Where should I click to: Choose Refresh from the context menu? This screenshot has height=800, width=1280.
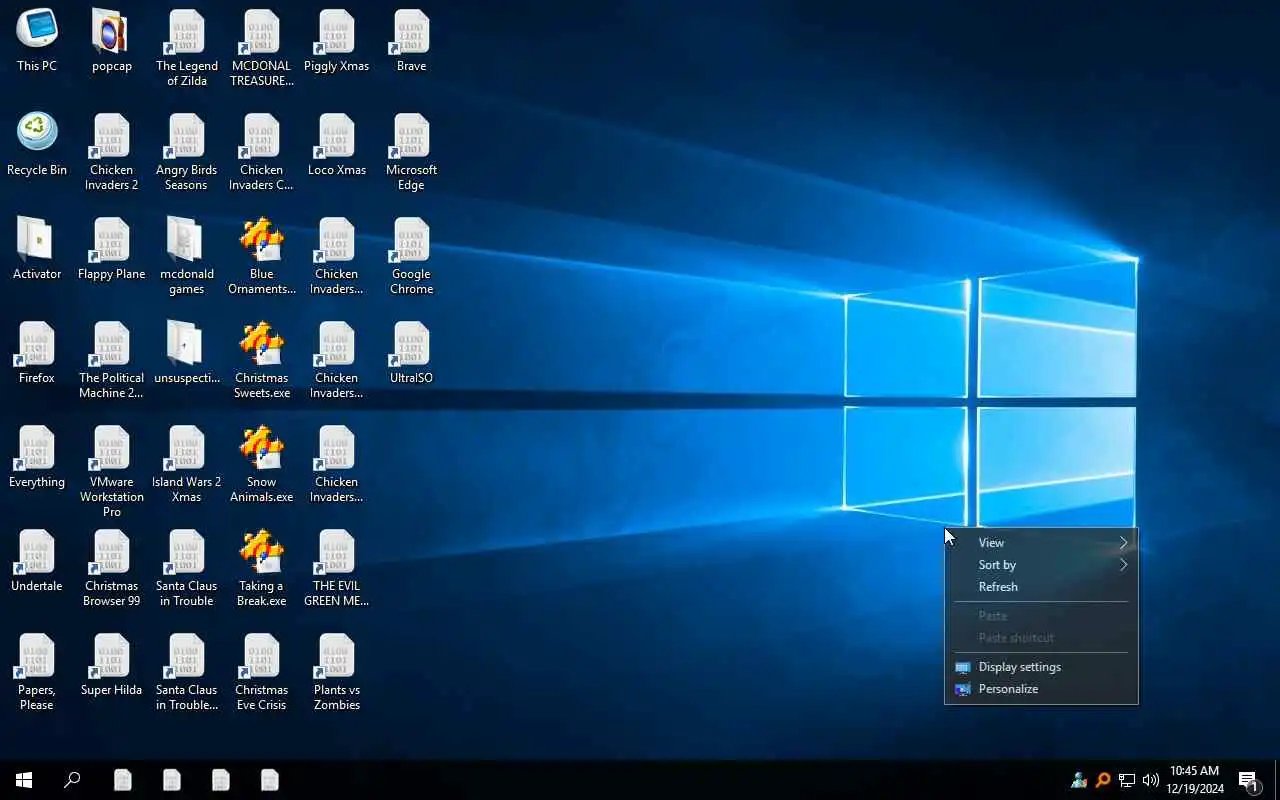(x=1041, y=587)
